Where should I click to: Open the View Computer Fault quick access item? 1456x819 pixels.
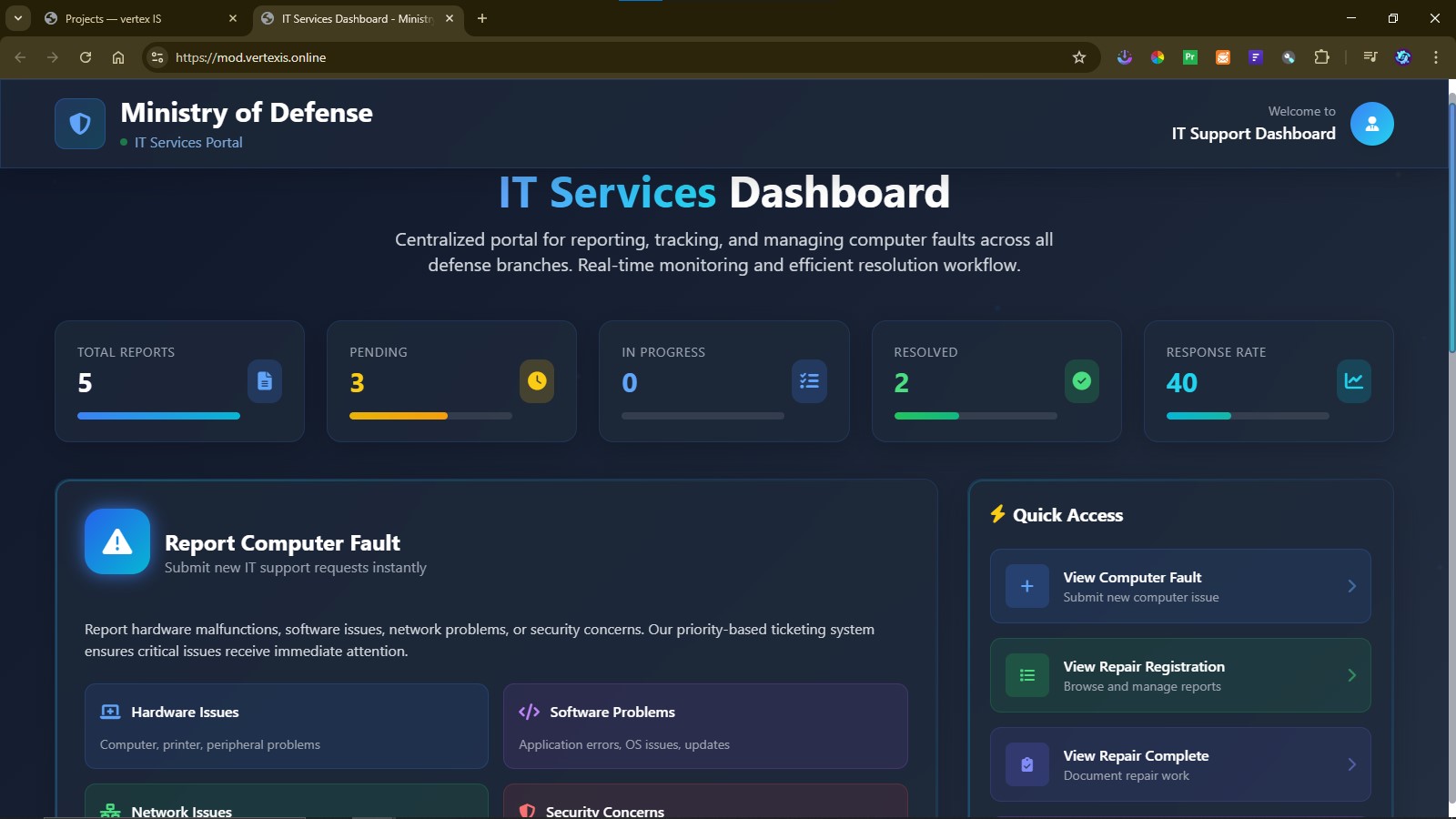tap(1179, 585)
